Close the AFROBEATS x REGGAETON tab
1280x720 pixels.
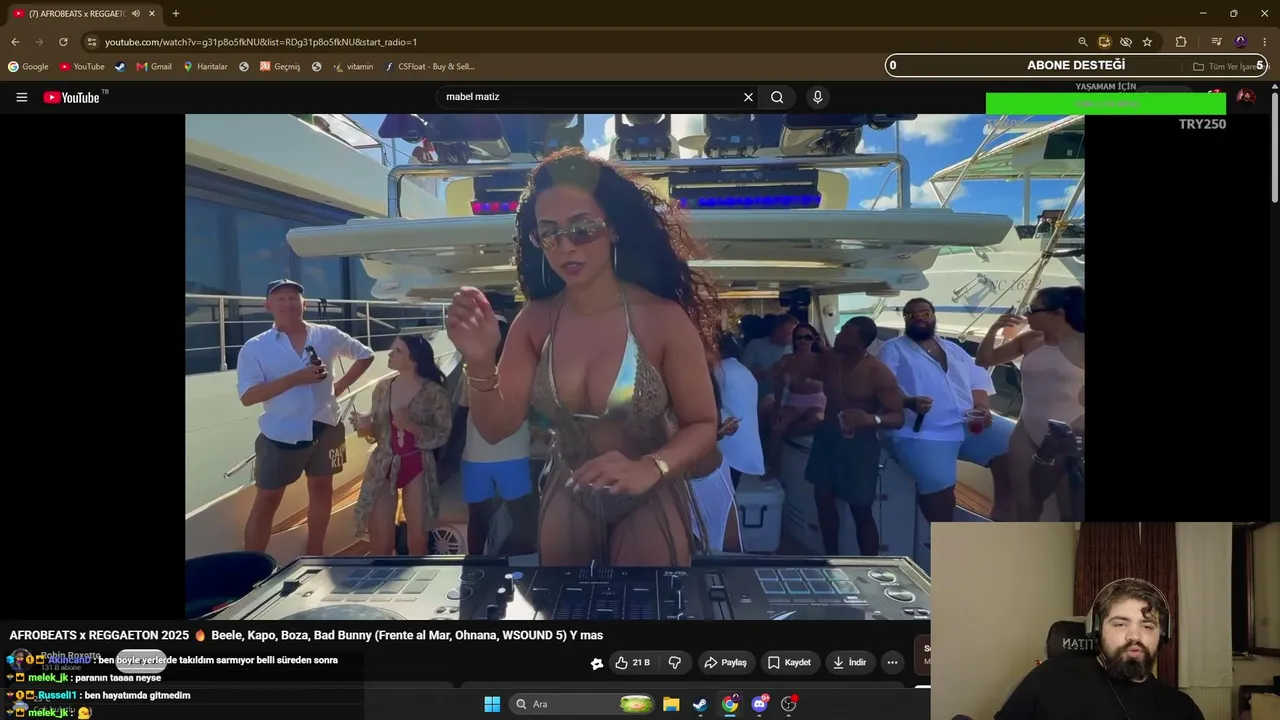point(152,13)
